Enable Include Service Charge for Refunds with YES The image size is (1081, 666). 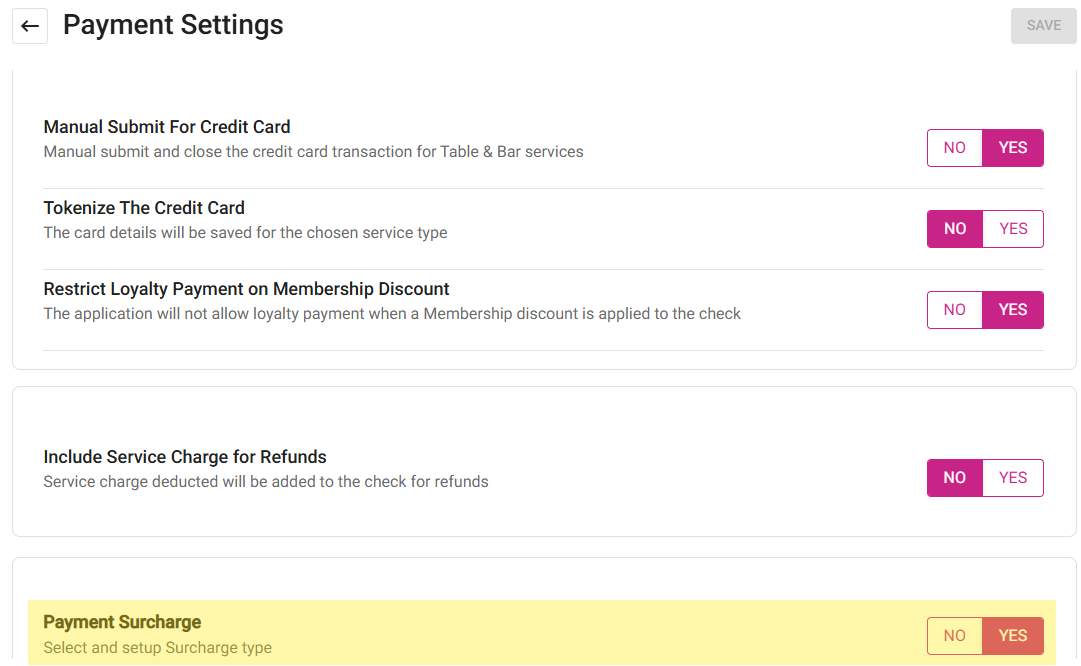point(1013,478)
